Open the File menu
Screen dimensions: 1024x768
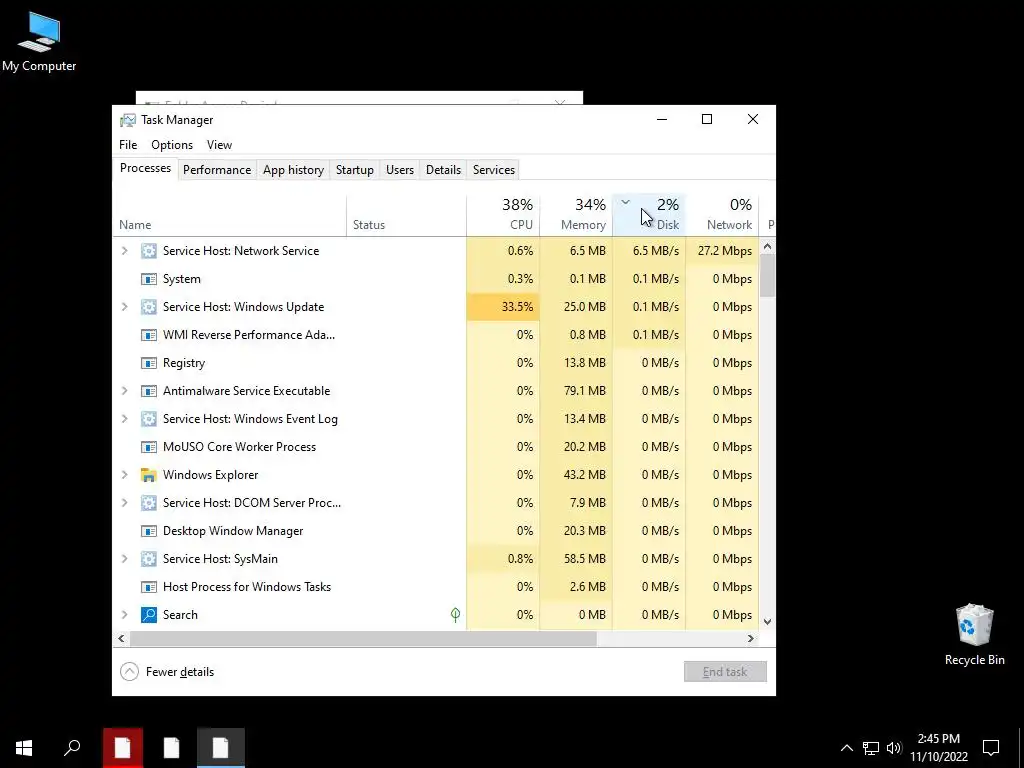(128, 145)
